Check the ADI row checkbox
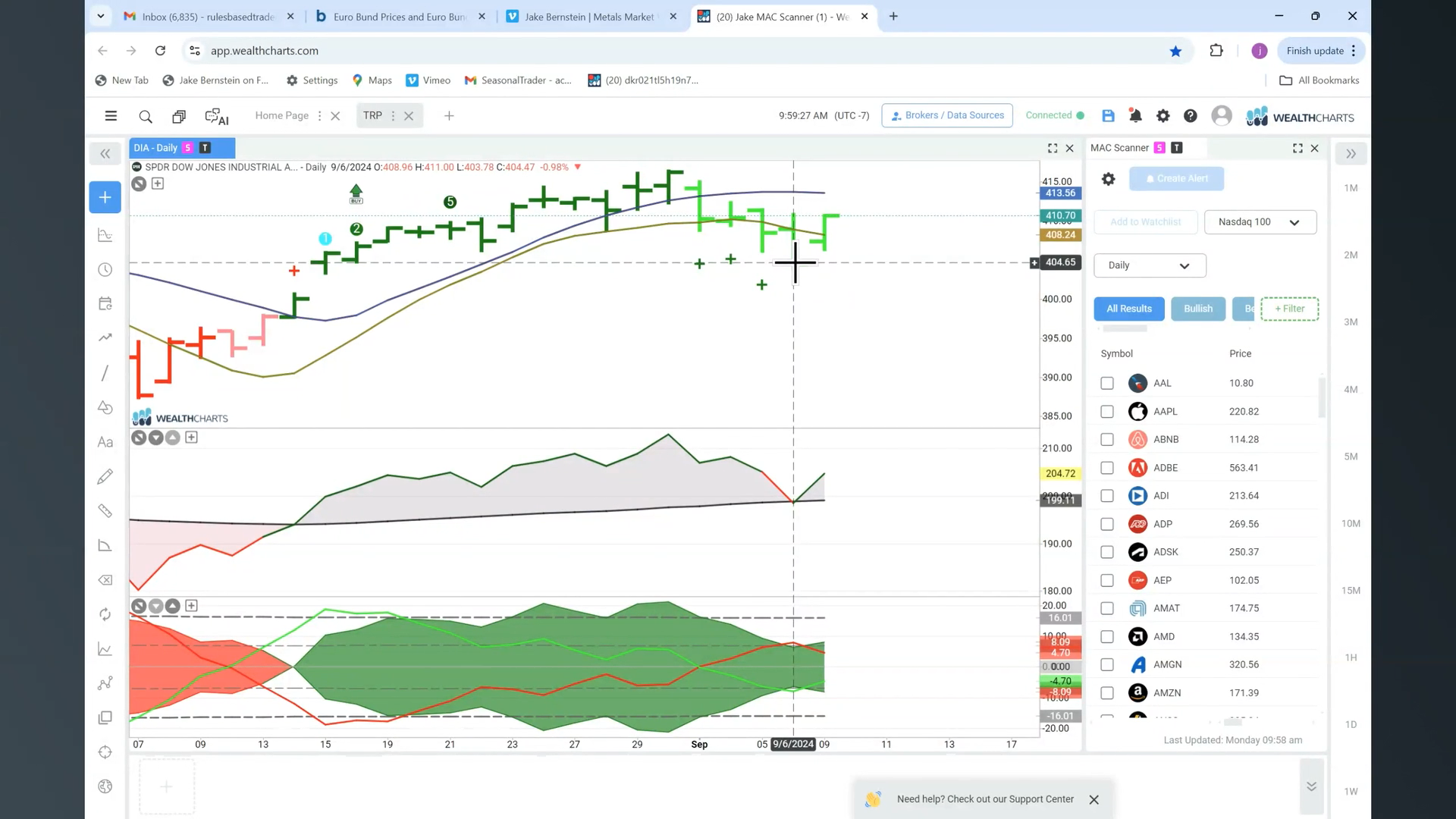1456x819 pixels. pyautogui.click(x=1107, y=496)
